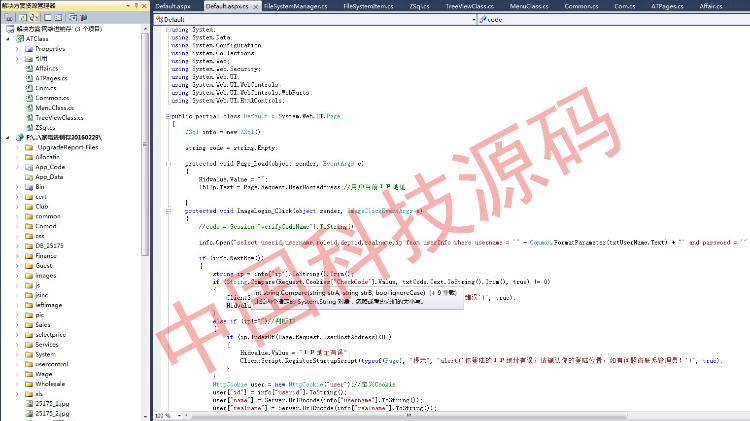The image size is (750, 421).
Task: Collapse the ATClass project node
Action: (8, 39)
